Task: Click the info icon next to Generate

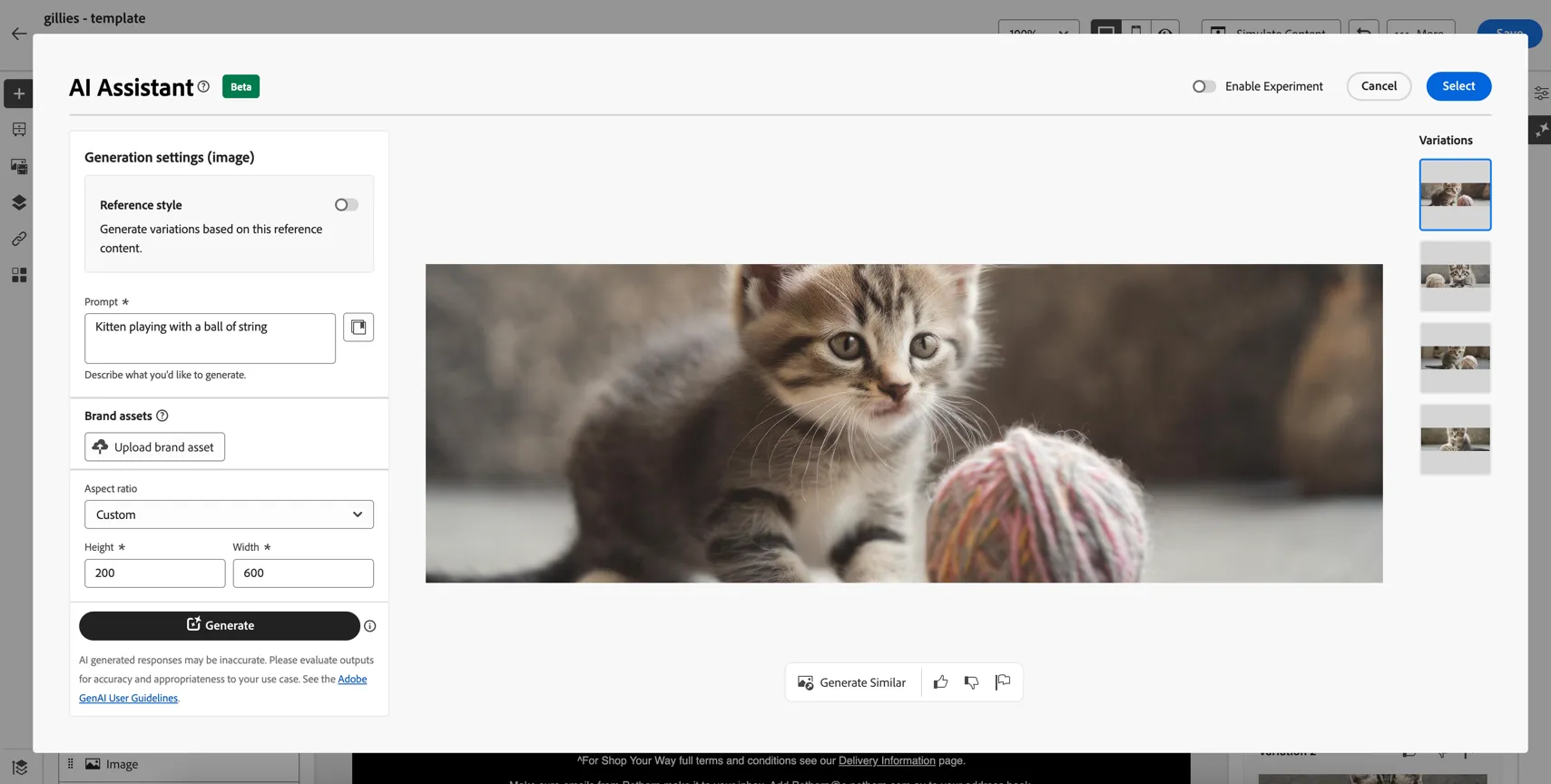Action: coord(370,626)
